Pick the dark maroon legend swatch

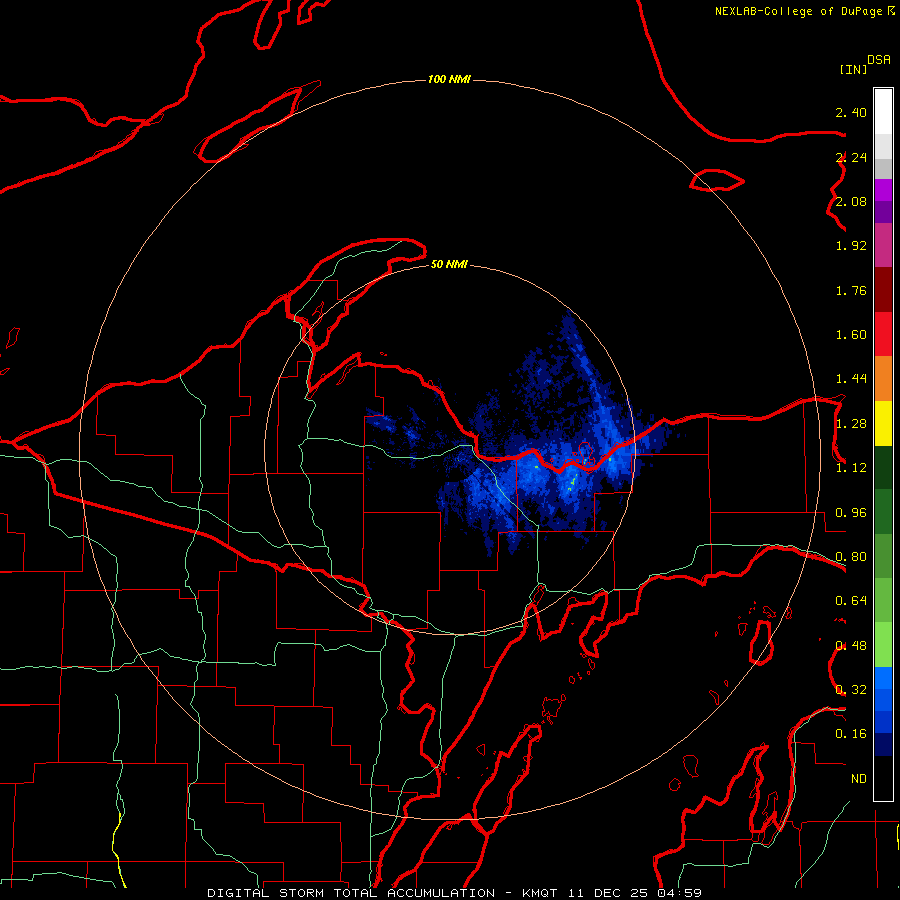coord(883,290)
